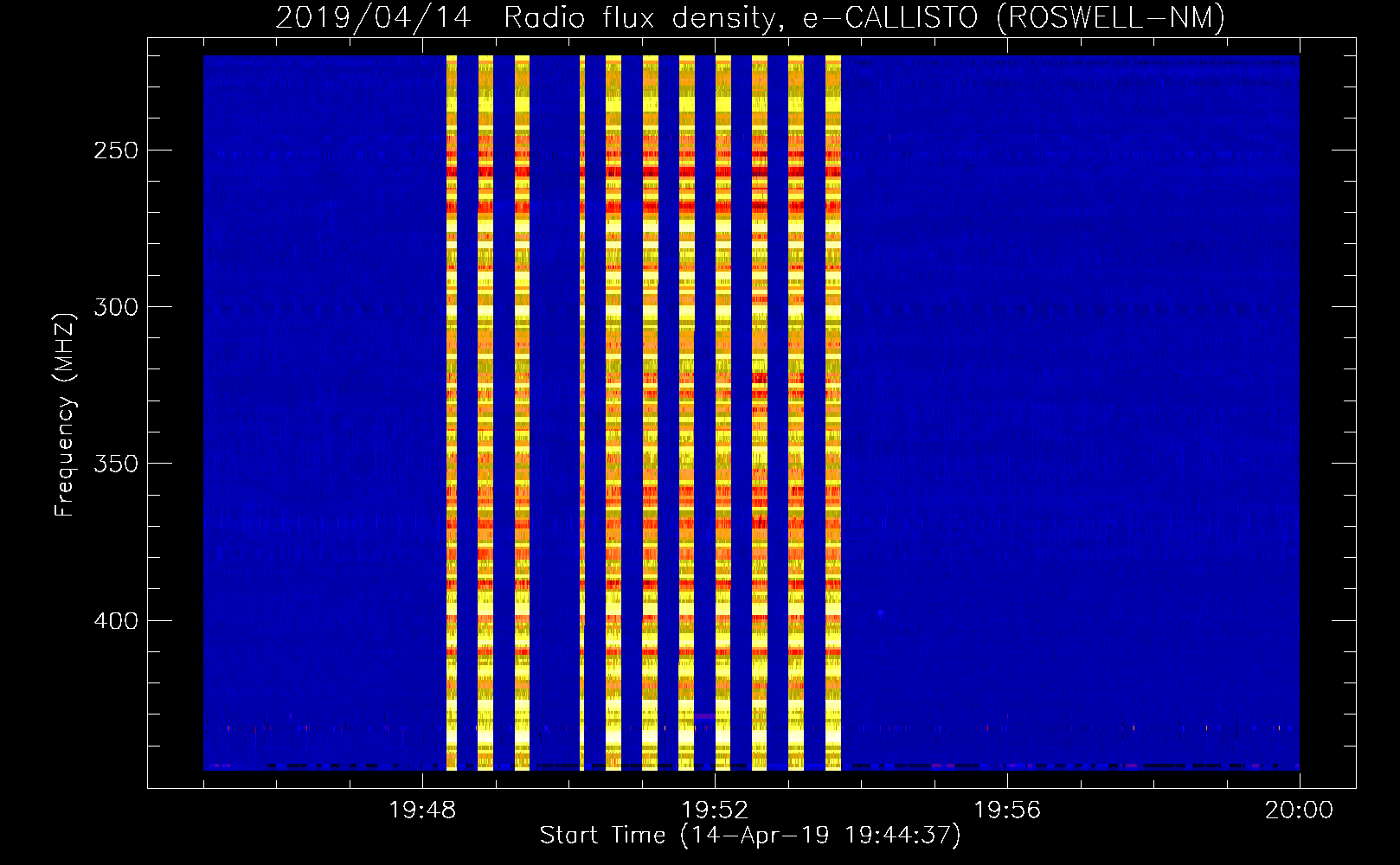Click the 250 frequency tick label

116,151
